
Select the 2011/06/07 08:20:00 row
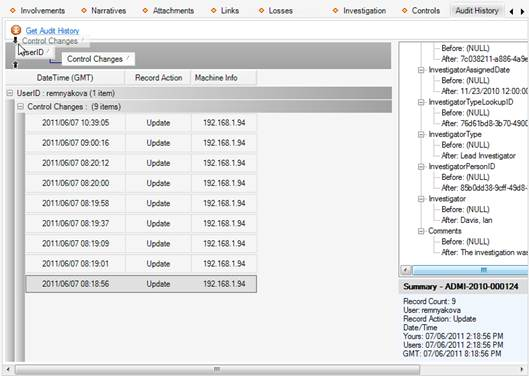point(141,183)
